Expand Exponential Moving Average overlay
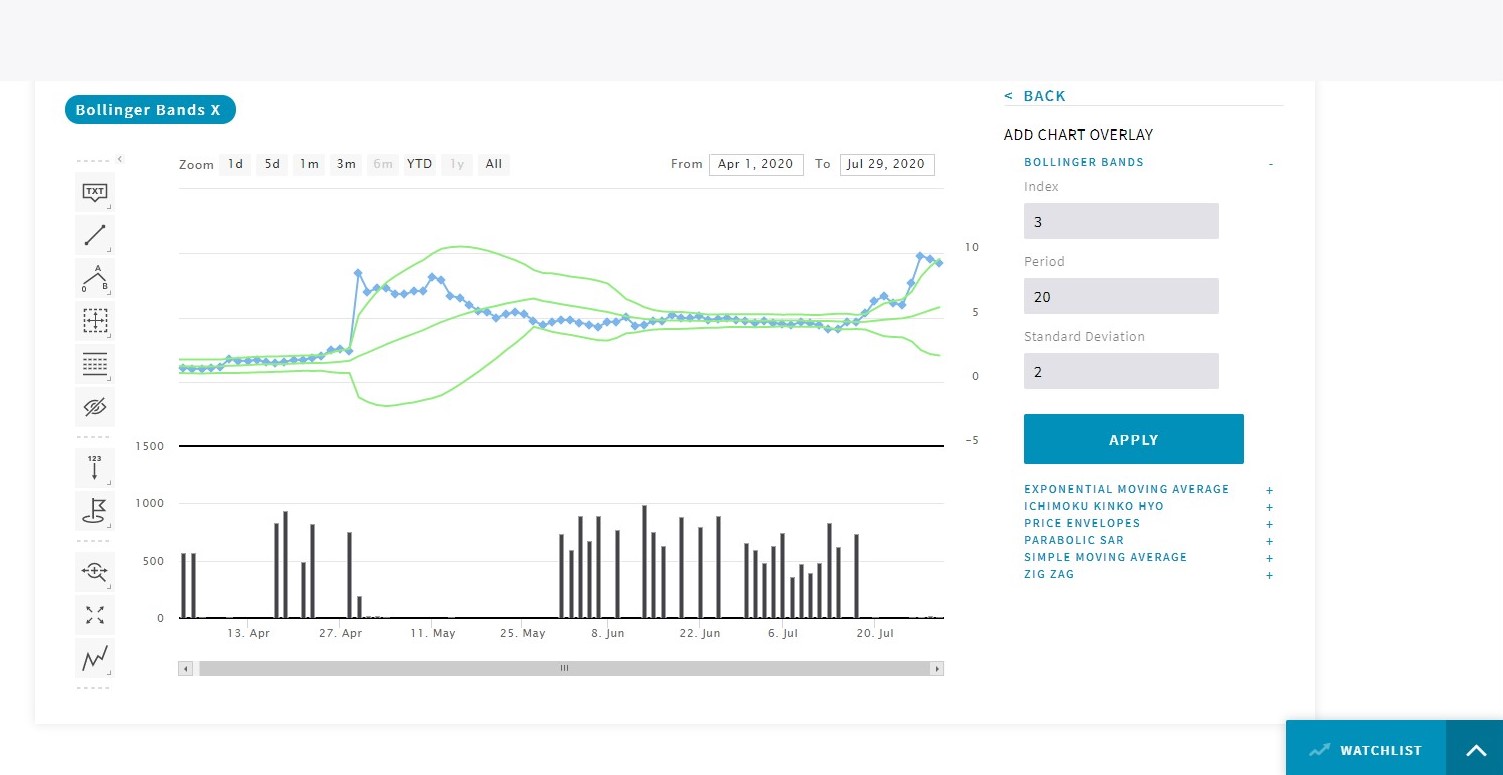 1270,490
